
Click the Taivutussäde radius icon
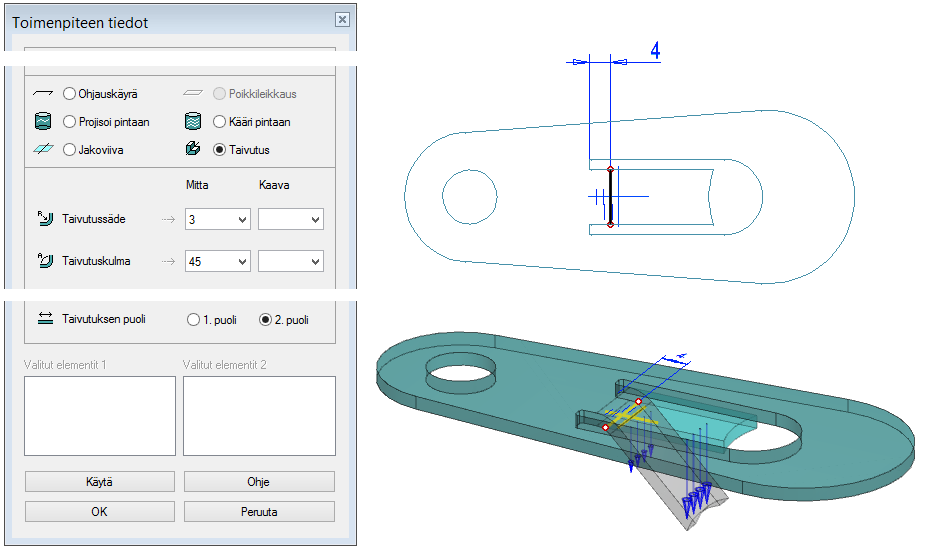click(x=43, y=219)
